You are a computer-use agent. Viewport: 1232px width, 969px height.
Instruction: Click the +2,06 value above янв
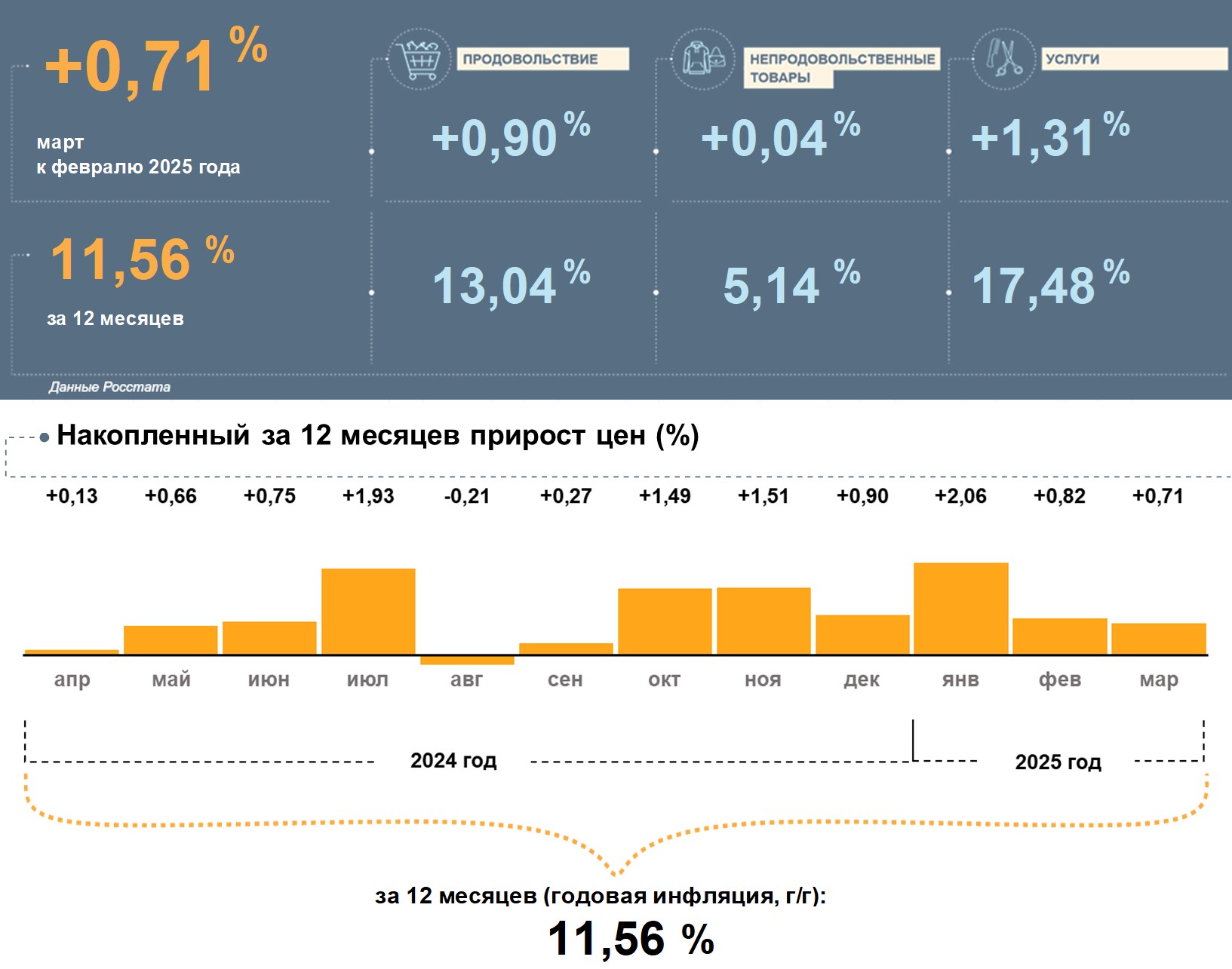(960, 496)
